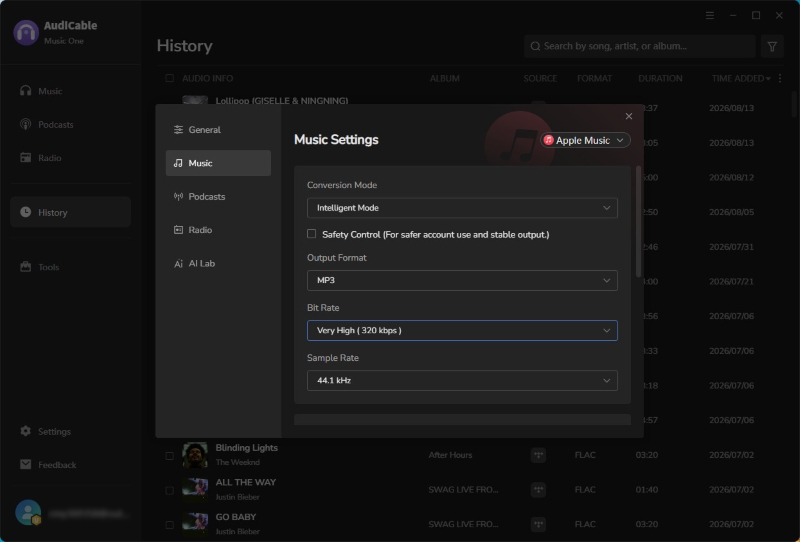Click the GO BABY source icon

click(x=538, y=524)
